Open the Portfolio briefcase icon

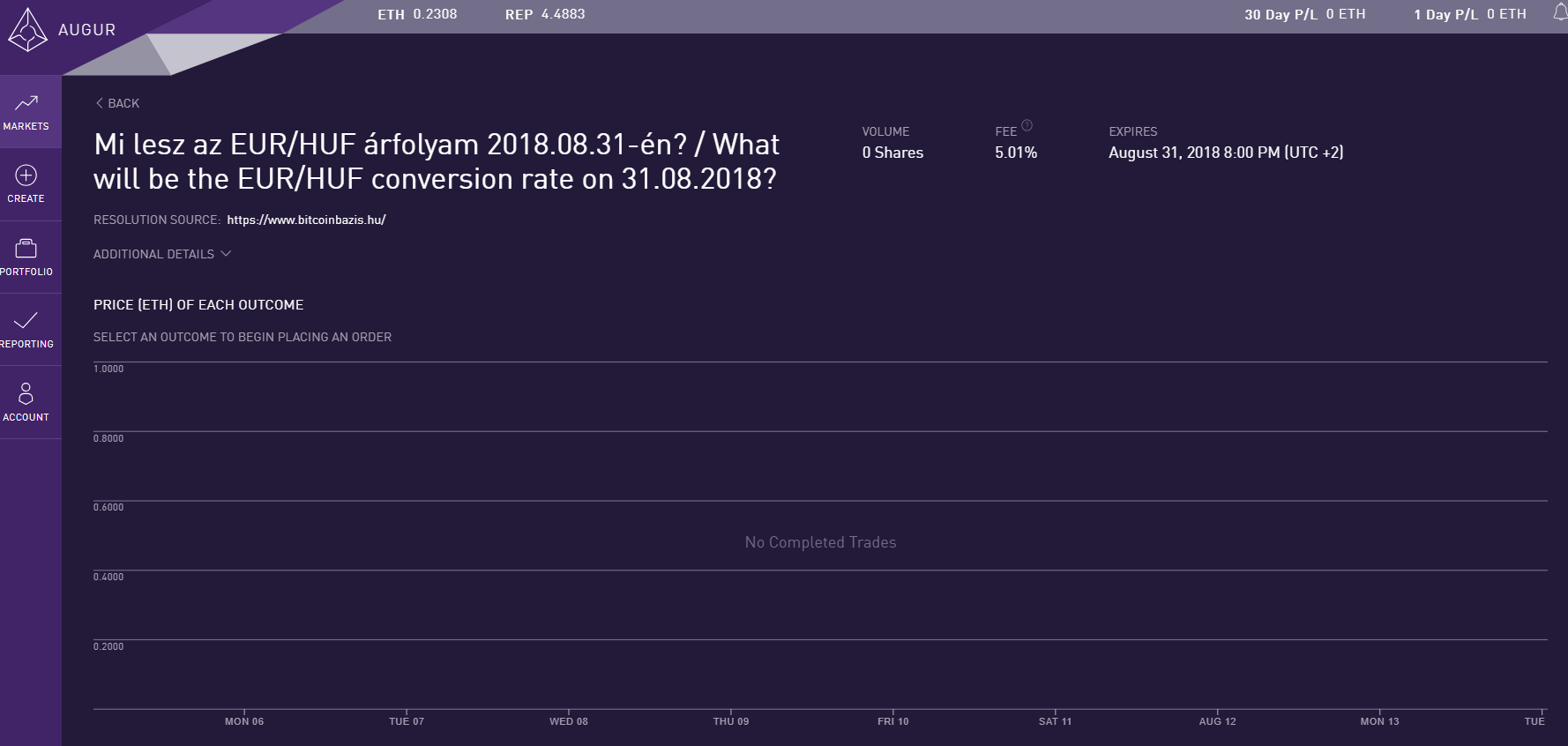26,249
